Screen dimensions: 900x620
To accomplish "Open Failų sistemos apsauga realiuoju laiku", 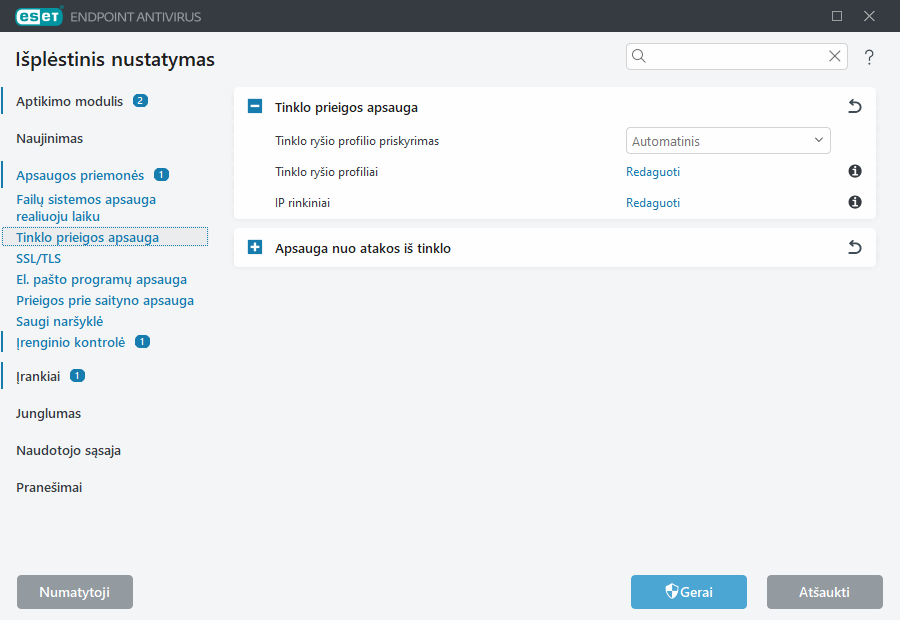I will point(86,208).
